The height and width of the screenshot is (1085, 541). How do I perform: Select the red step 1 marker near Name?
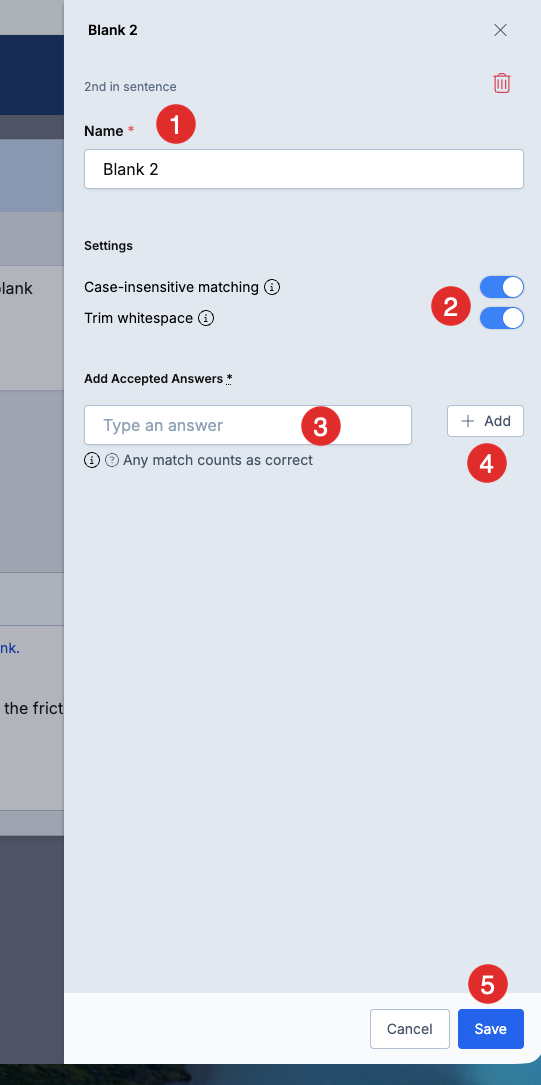(x=176, y=125)
